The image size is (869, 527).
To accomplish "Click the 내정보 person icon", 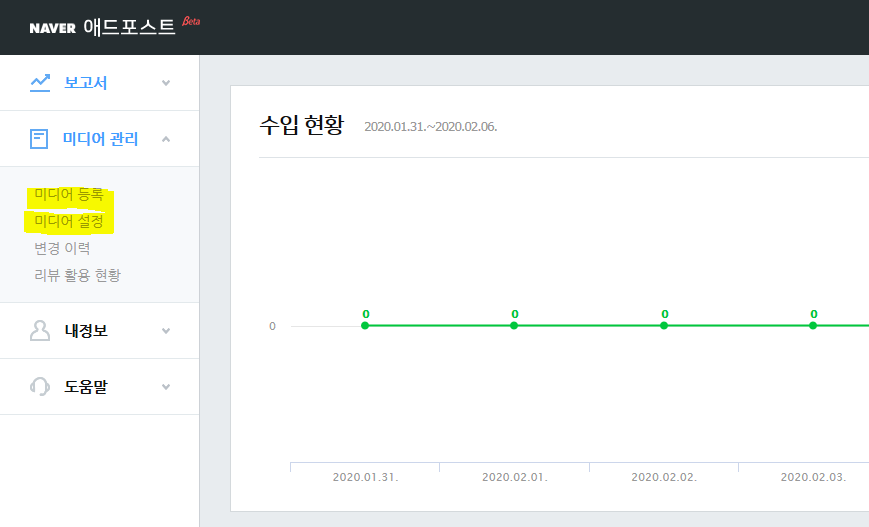I will (x=39, y=331).
